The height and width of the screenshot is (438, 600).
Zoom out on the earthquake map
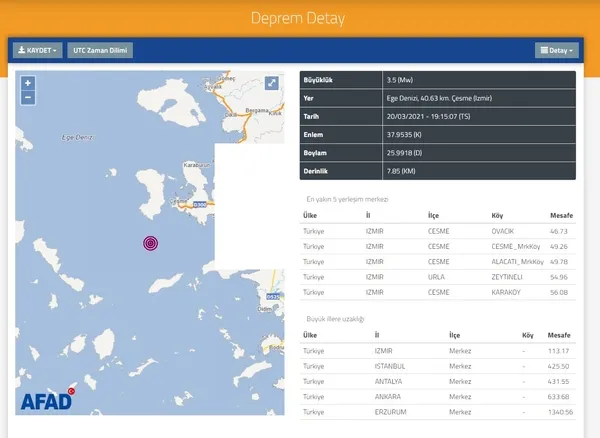pos(28,98)
